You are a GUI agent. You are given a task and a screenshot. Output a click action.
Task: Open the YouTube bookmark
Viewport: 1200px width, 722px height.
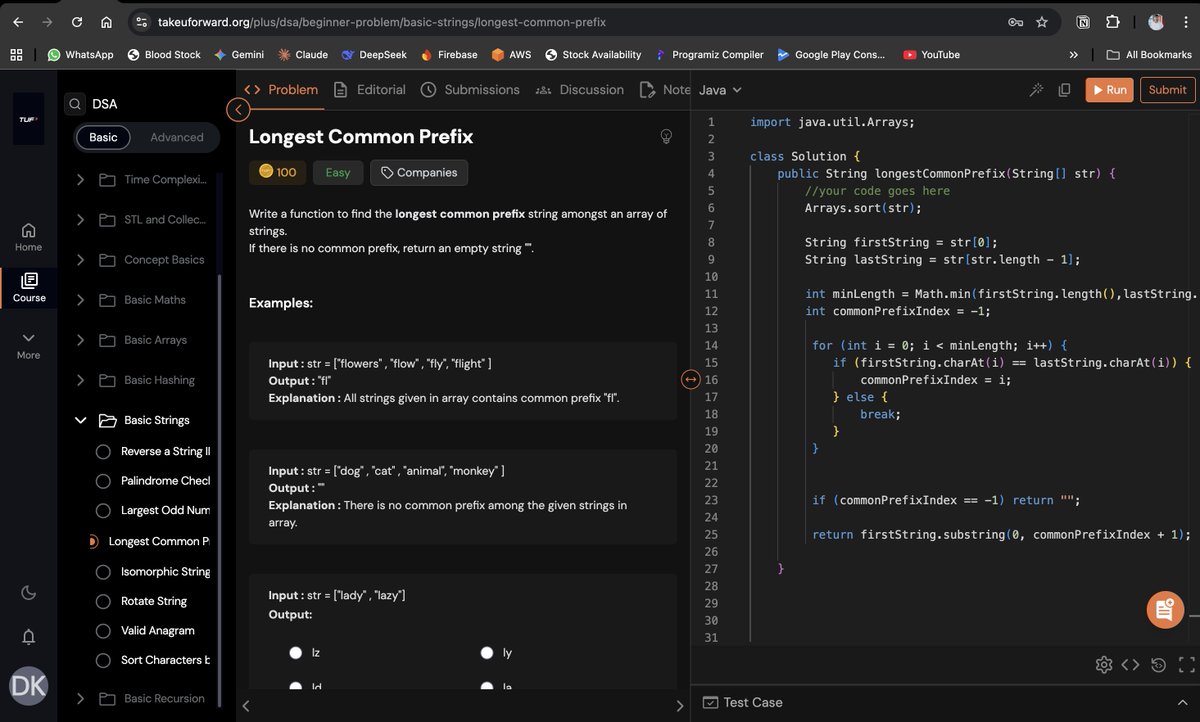point(931,54)
